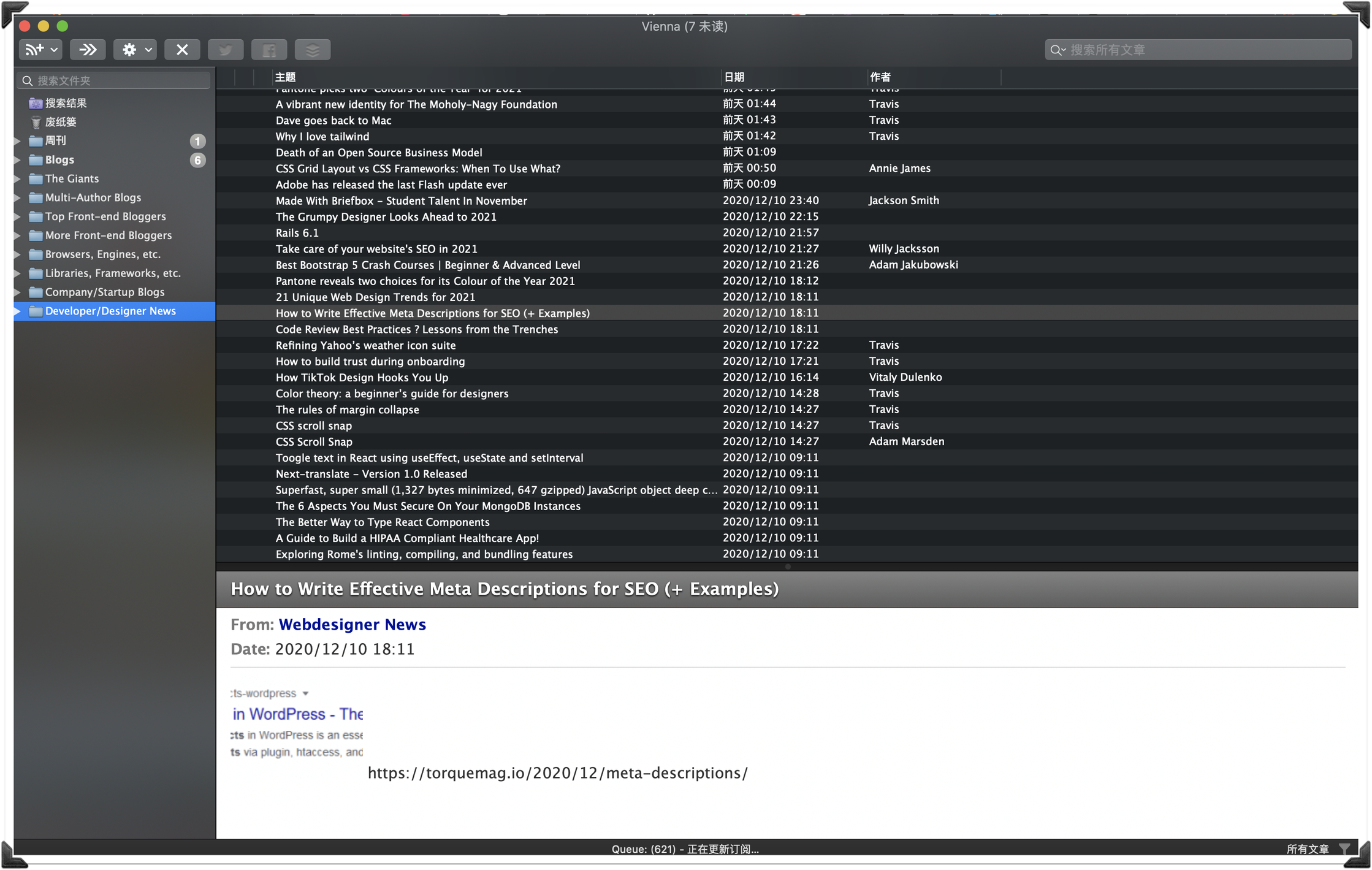The image size is (1372, 870).
Task: Select 'CSS scroll snap' article by Travis
Action: click(x=313, y=425)
